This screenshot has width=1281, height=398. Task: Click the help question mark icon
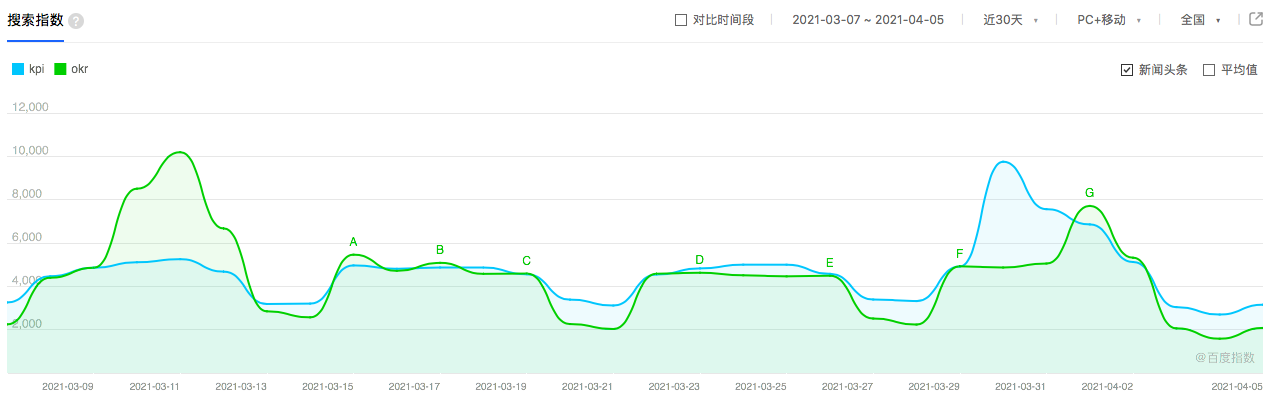tap(77, 21)
